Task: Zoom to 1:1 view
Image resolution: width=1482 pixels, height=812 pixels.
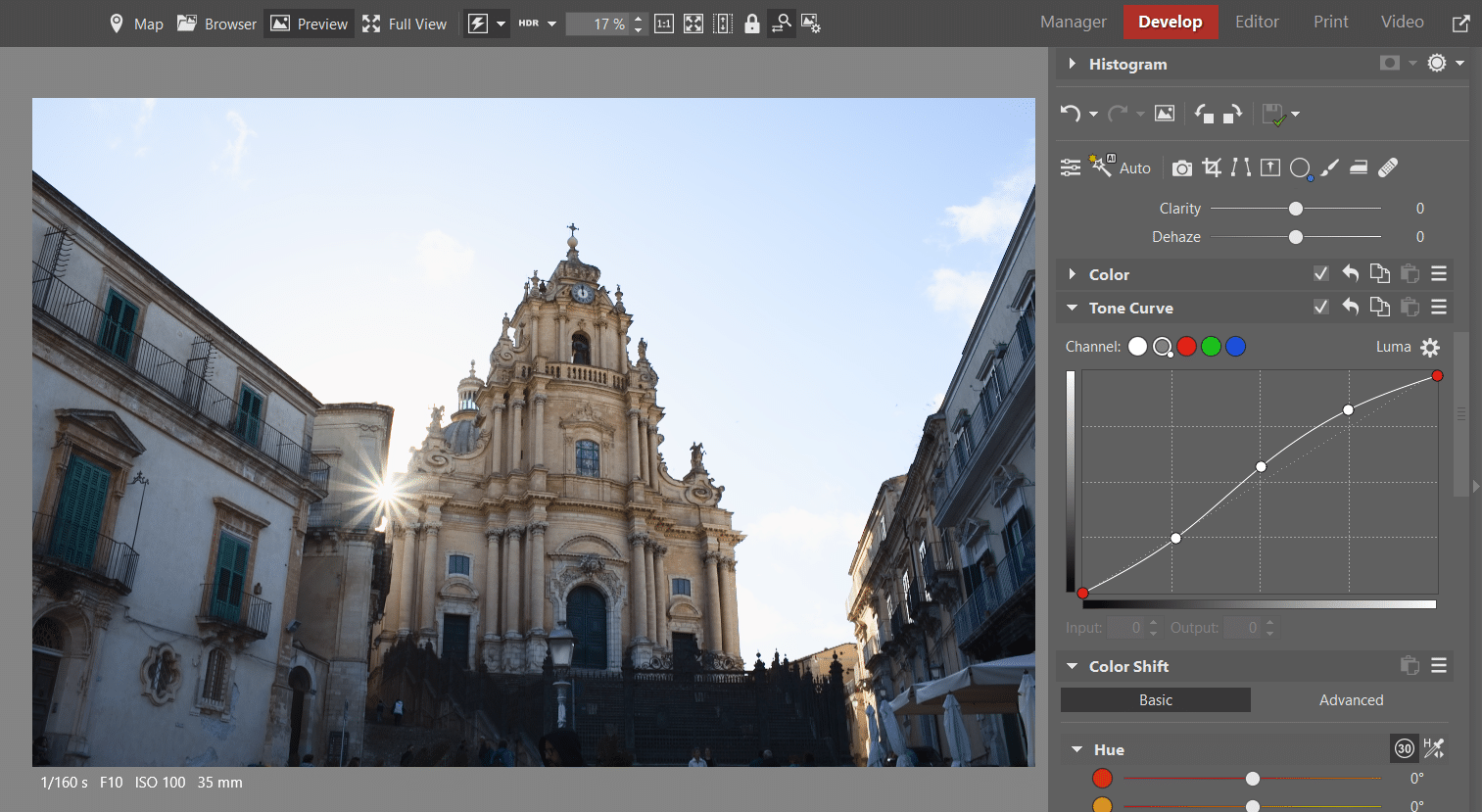Action: pyautogui.click(x=664, y=24)
